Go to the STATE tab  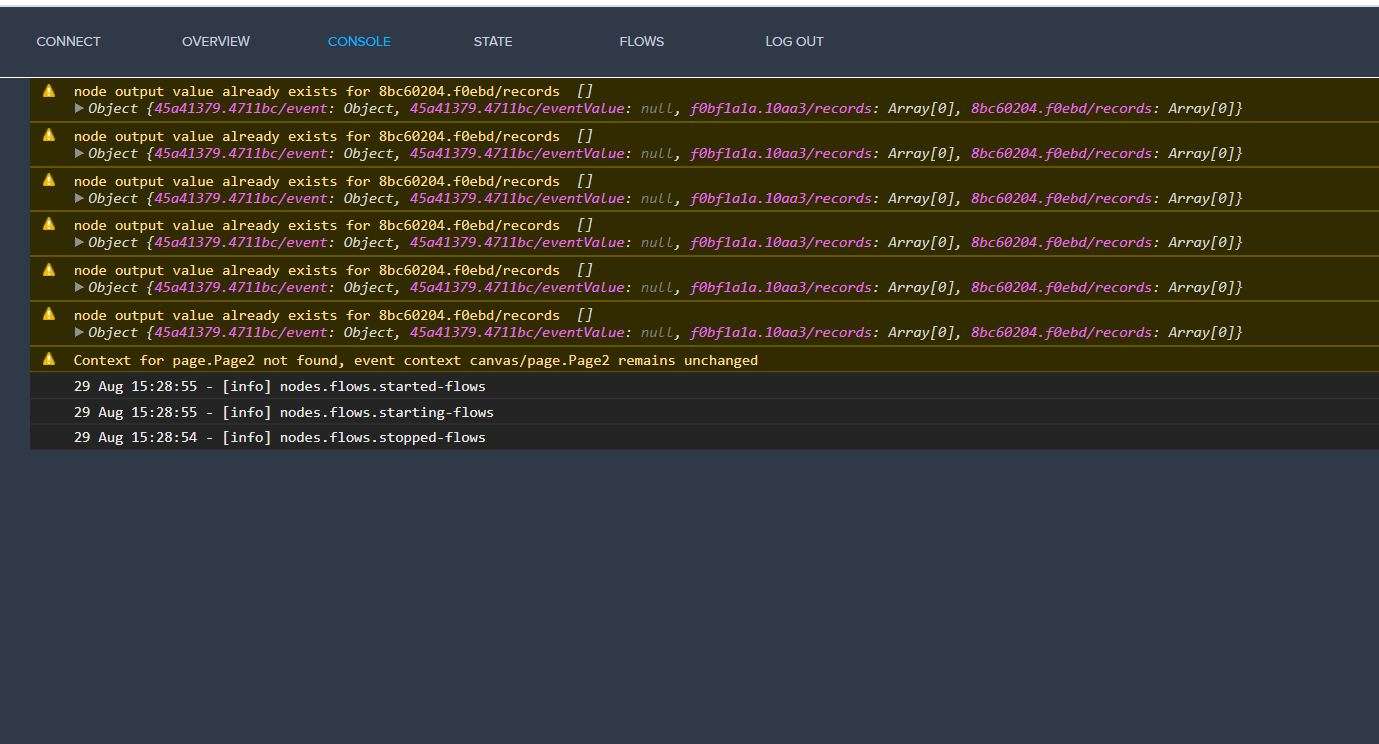(493, 42)
